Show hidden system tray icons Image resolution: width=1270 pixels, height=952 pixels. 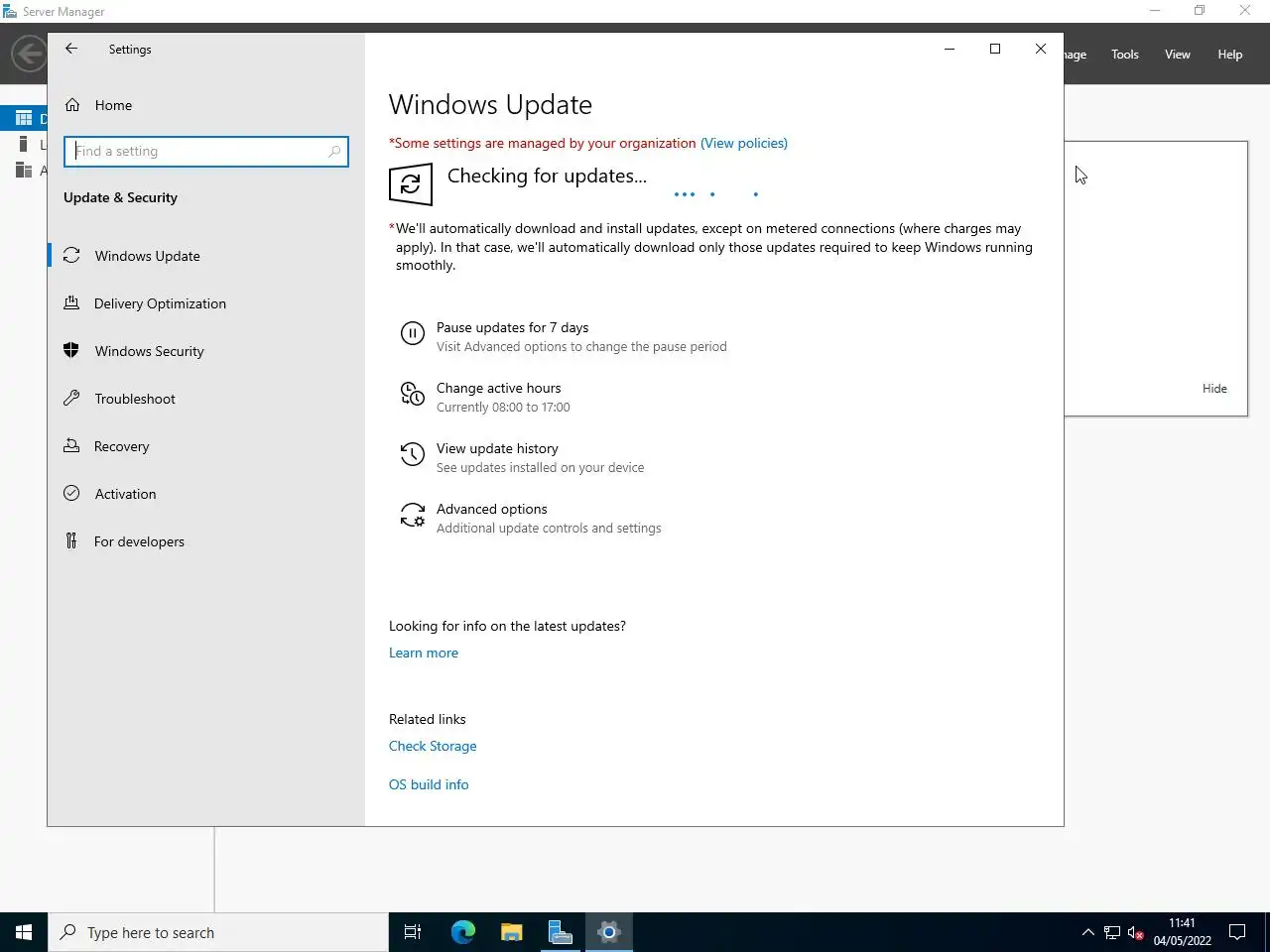(1087, 932)
